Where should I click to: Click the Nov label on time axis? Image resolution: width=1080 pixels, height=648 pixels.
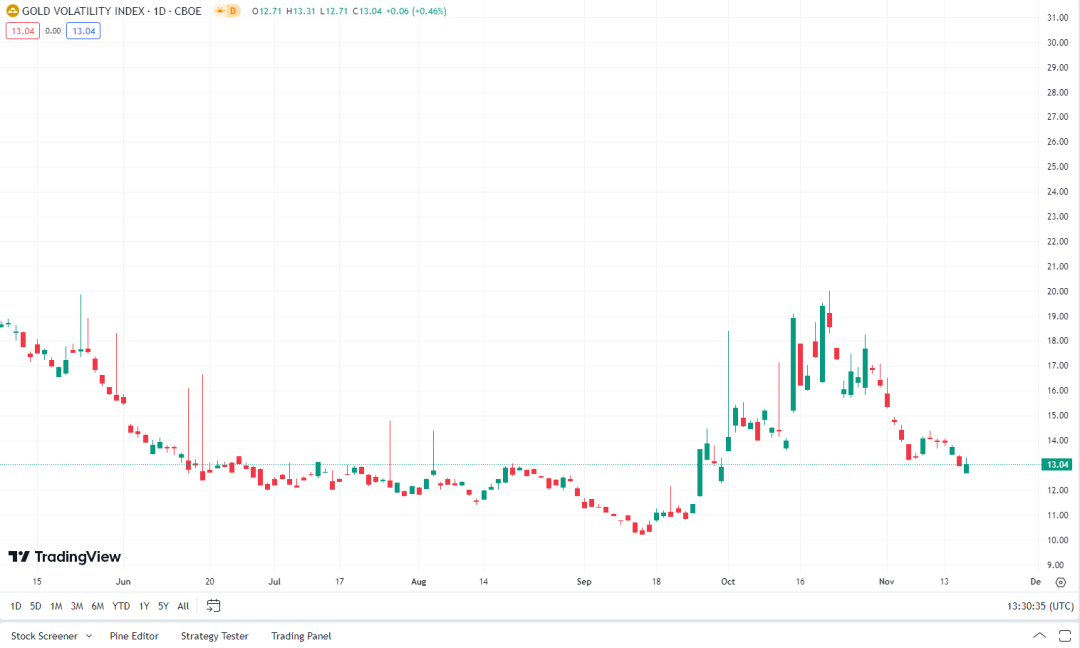click(886, 582)
